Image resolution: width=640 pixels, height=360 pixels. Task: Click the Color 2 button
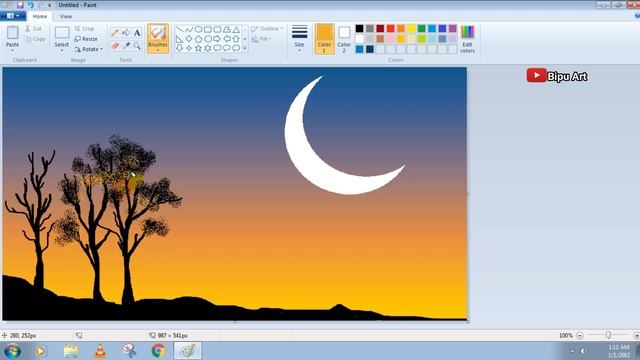(344, 39)
